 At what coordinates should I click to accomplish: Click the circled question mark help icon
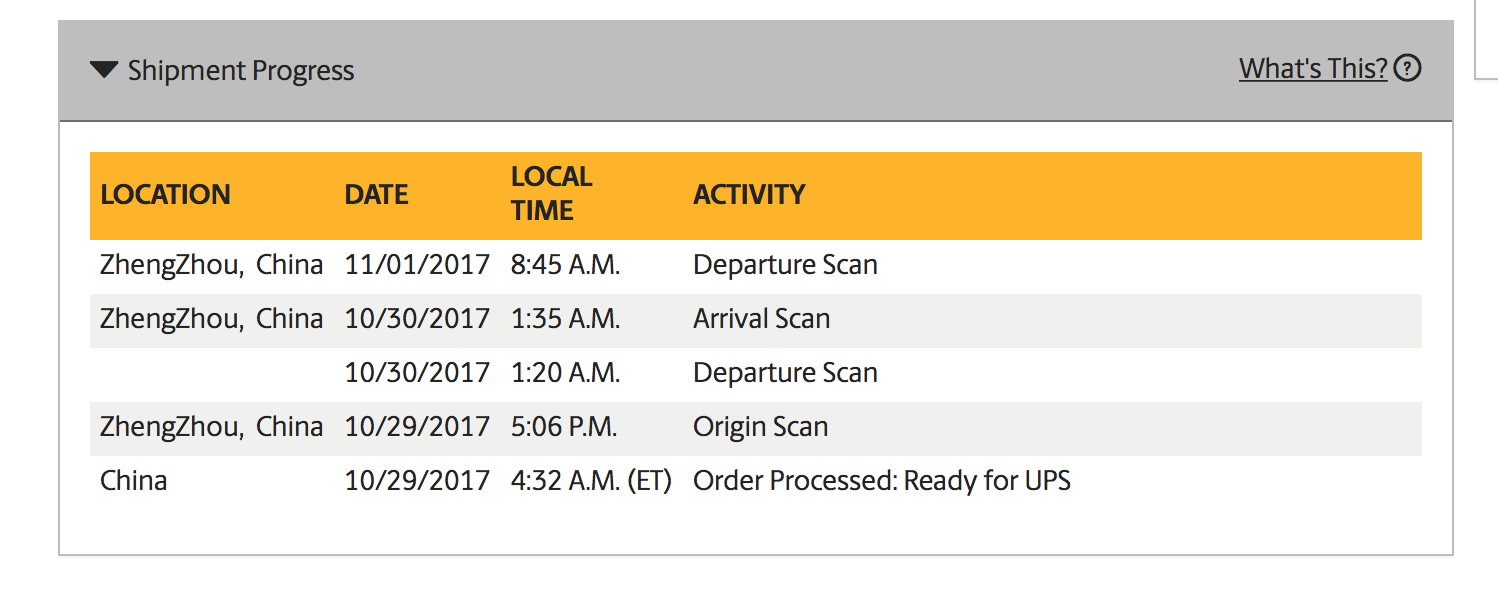coord(1407,68)
